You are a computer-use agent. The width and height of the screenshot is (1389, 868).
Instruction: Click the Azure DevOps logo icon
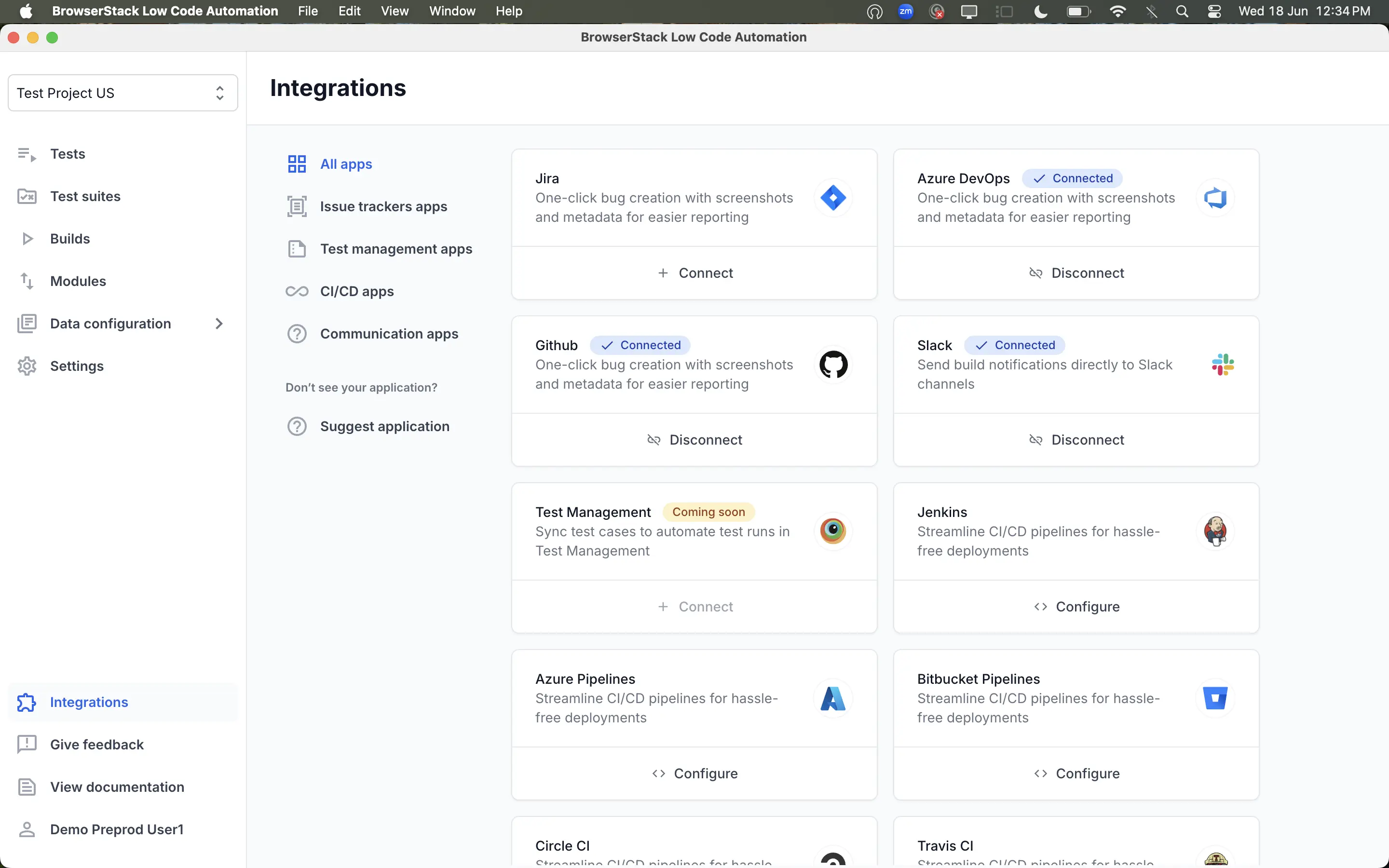click(x=1215, y=198)
